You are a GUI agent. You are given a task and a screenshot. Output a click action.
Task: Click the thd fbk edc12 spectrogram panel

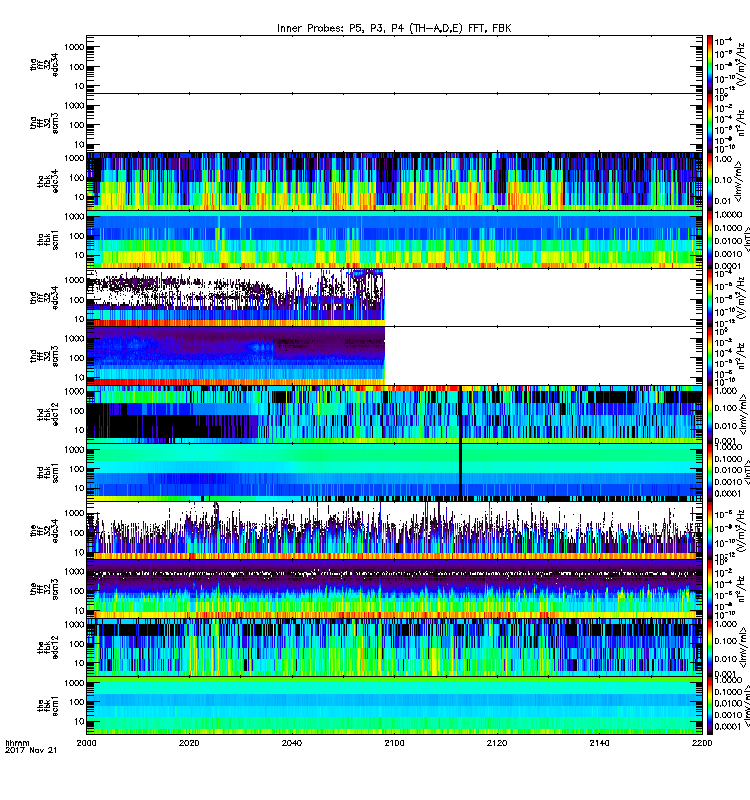(x=394, y=414)
